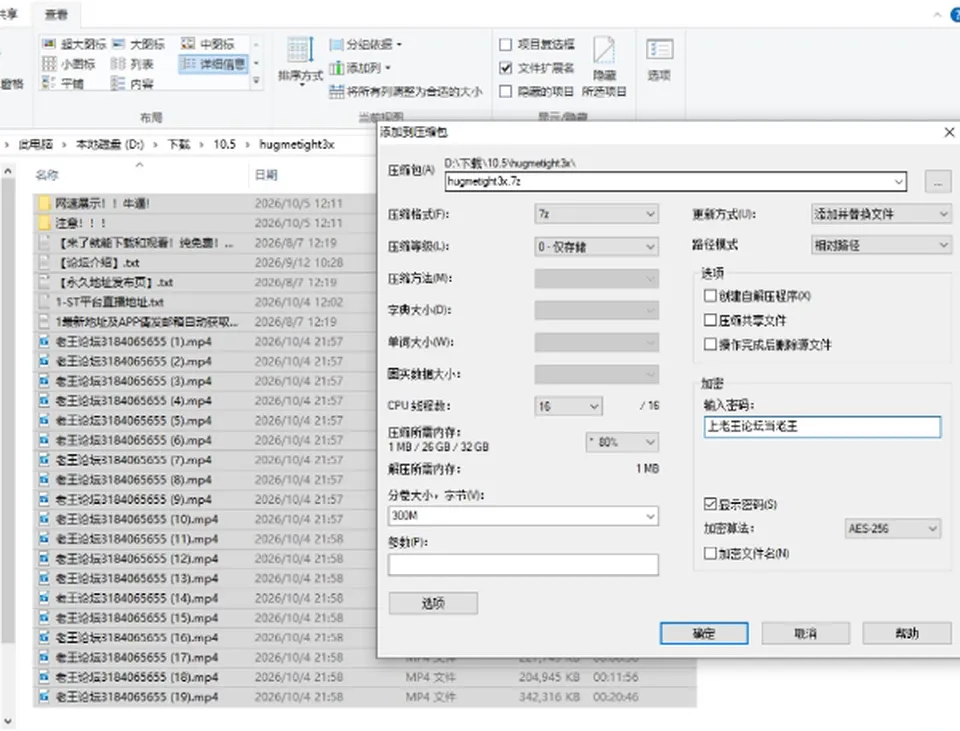The height and width of the screenshot is (731, 960).
Task: Open the 添加列 ribbon menu
Action: click(x=360, y=68)
